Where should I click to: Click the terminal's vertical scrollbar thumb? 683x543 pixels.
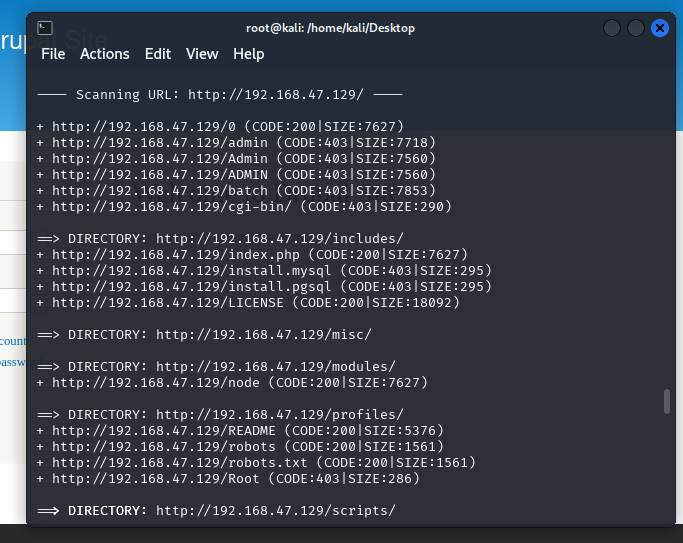(x=667, y=401)
